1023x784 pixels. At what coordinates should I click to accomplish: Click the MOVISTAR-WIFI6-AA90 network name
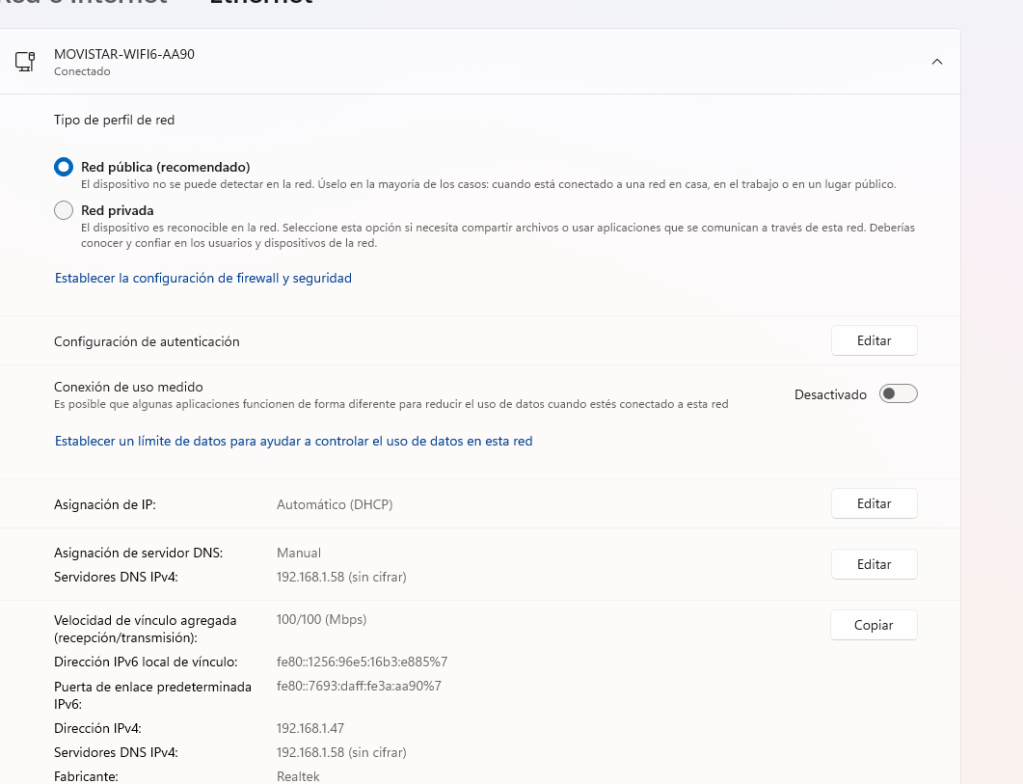124,54
